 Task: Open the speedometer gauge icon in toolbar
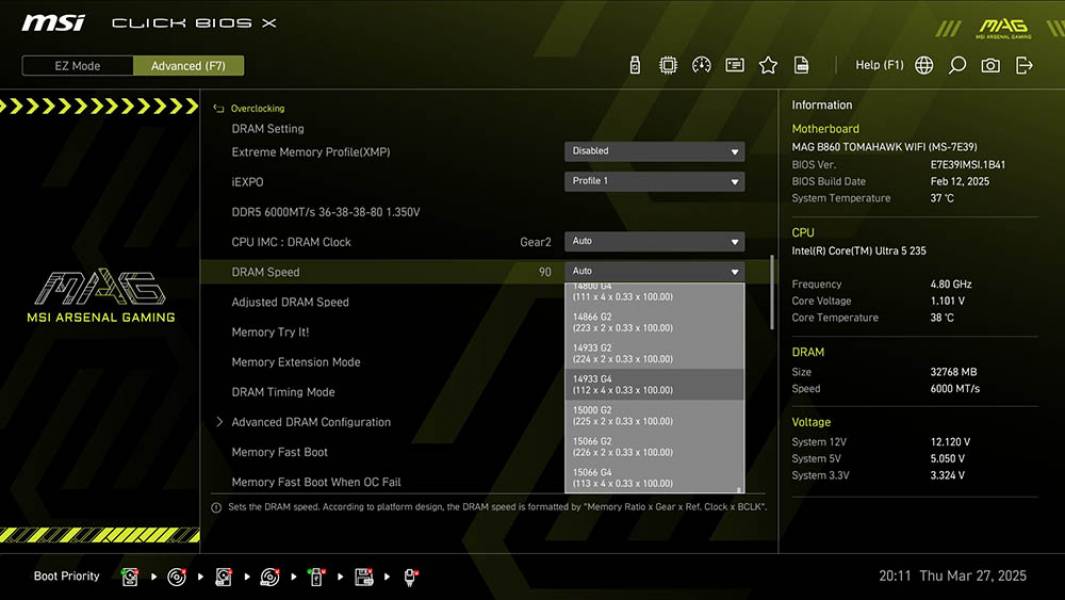(x=701, y=65)
